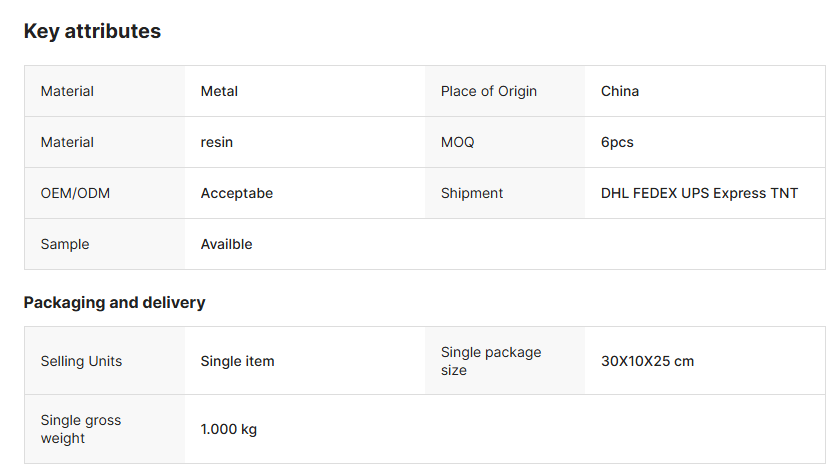Click the Key attributes heading
Image resolution: width=834 pixels, height=475 pixels.
pos(92,31)
